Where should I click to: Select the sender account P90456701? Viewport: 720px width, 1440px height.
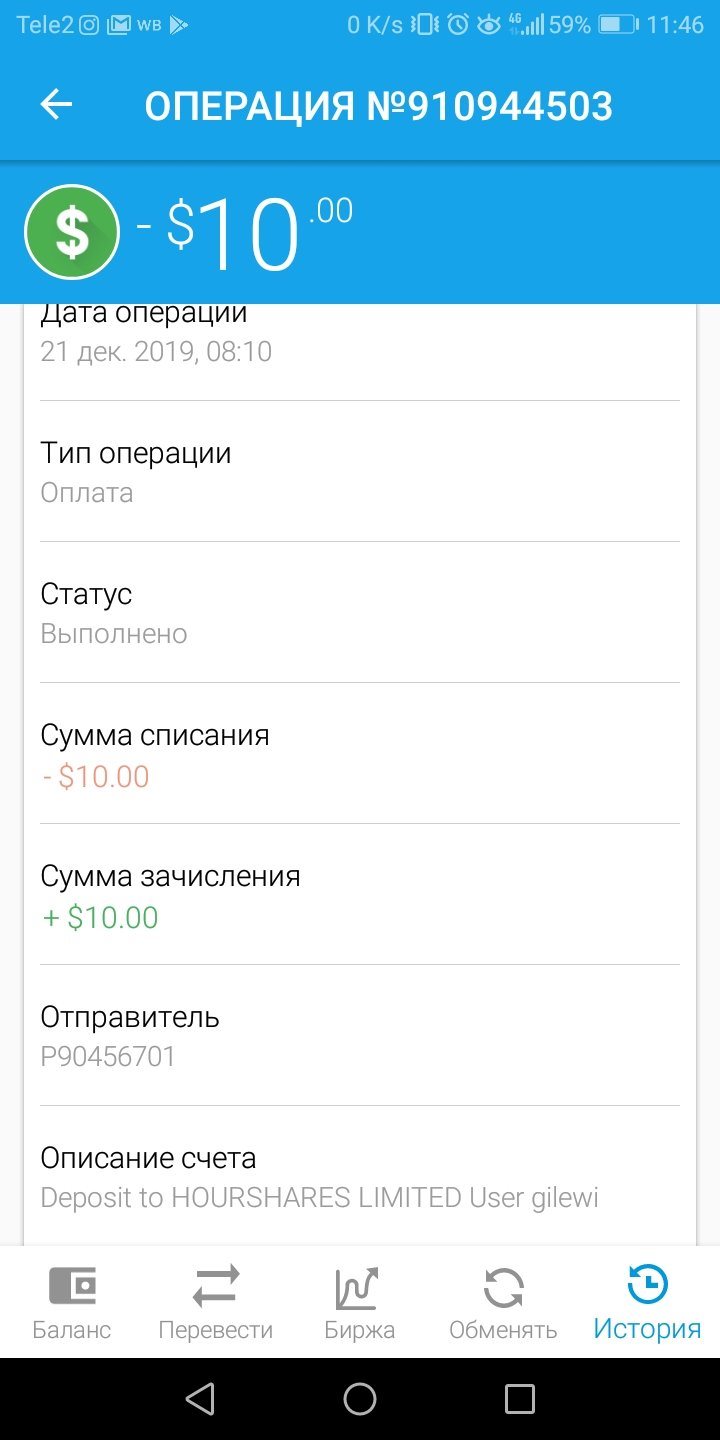108,1057
